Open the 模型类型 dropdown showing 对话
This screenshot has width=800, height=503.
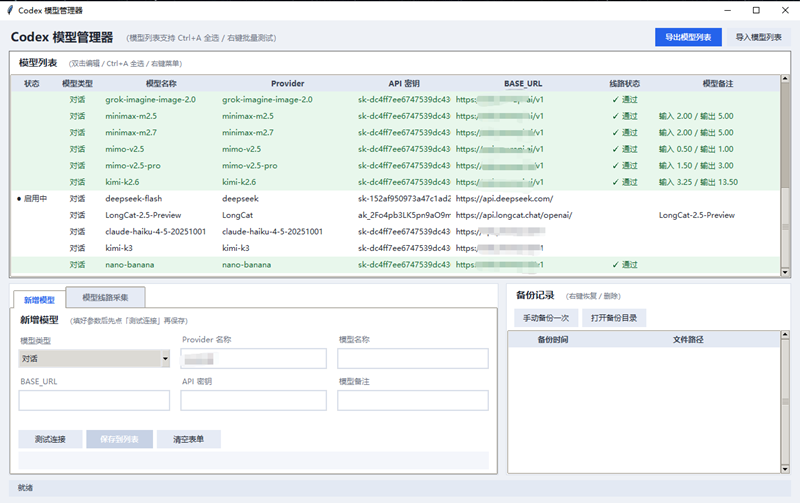pyautogui.click(x=94, y=359)
